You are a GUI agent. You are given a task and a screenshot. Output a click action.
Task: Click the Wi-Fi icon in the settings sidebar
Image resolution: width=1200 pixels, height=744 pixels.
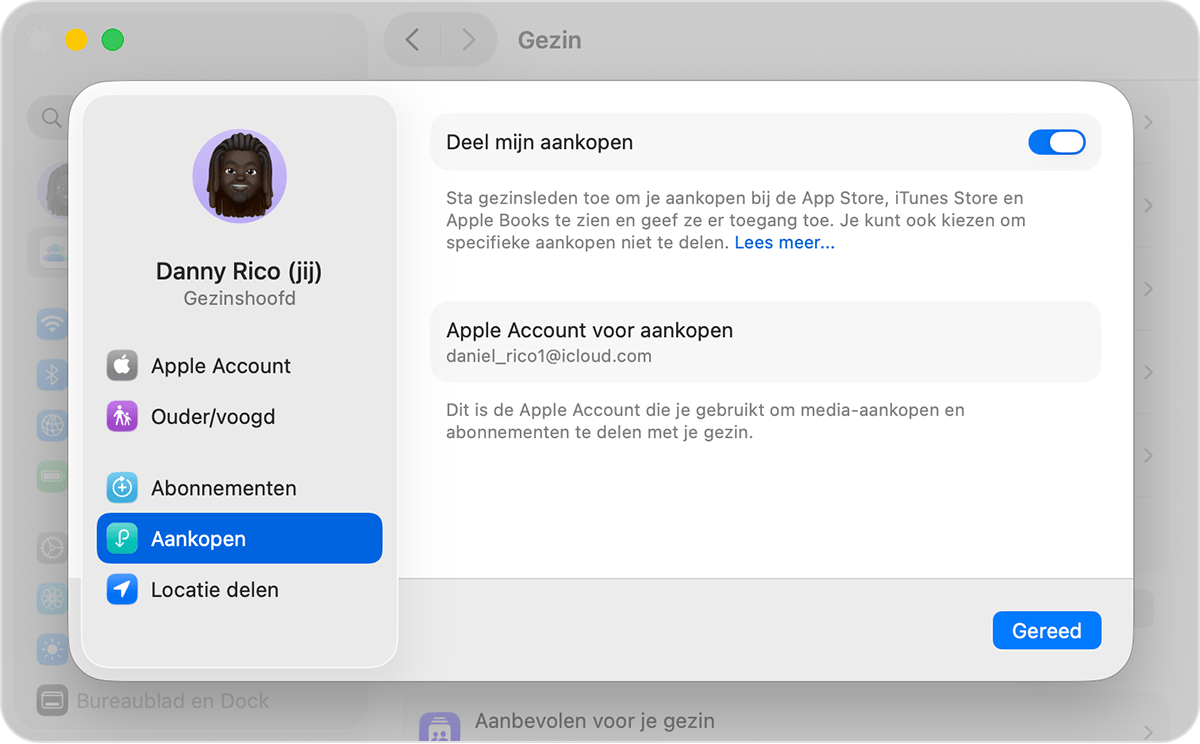click(x=52, y=324)
